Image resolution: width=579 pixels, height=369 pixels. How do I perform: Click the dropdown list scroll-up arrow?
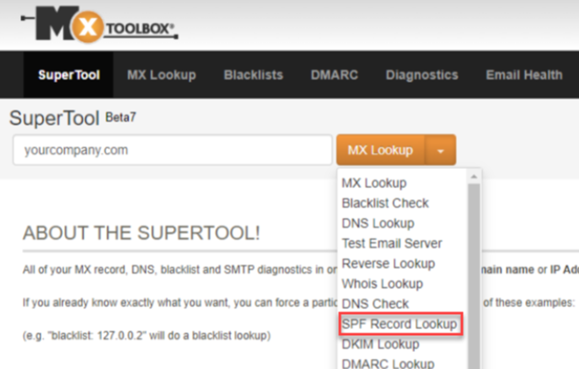point(474,177)
